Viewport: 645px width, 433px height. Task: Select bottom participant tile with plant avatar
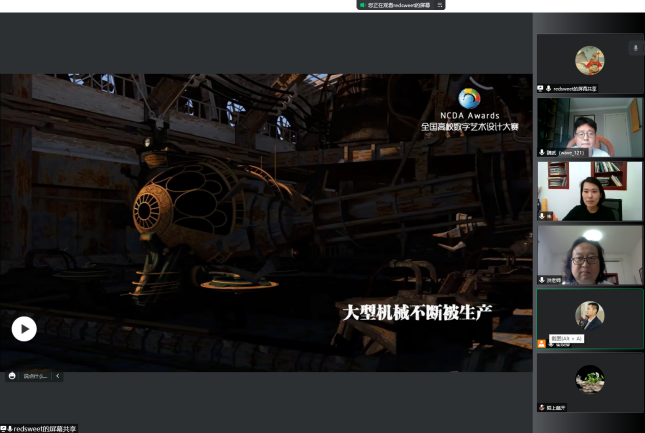(589, 381)
